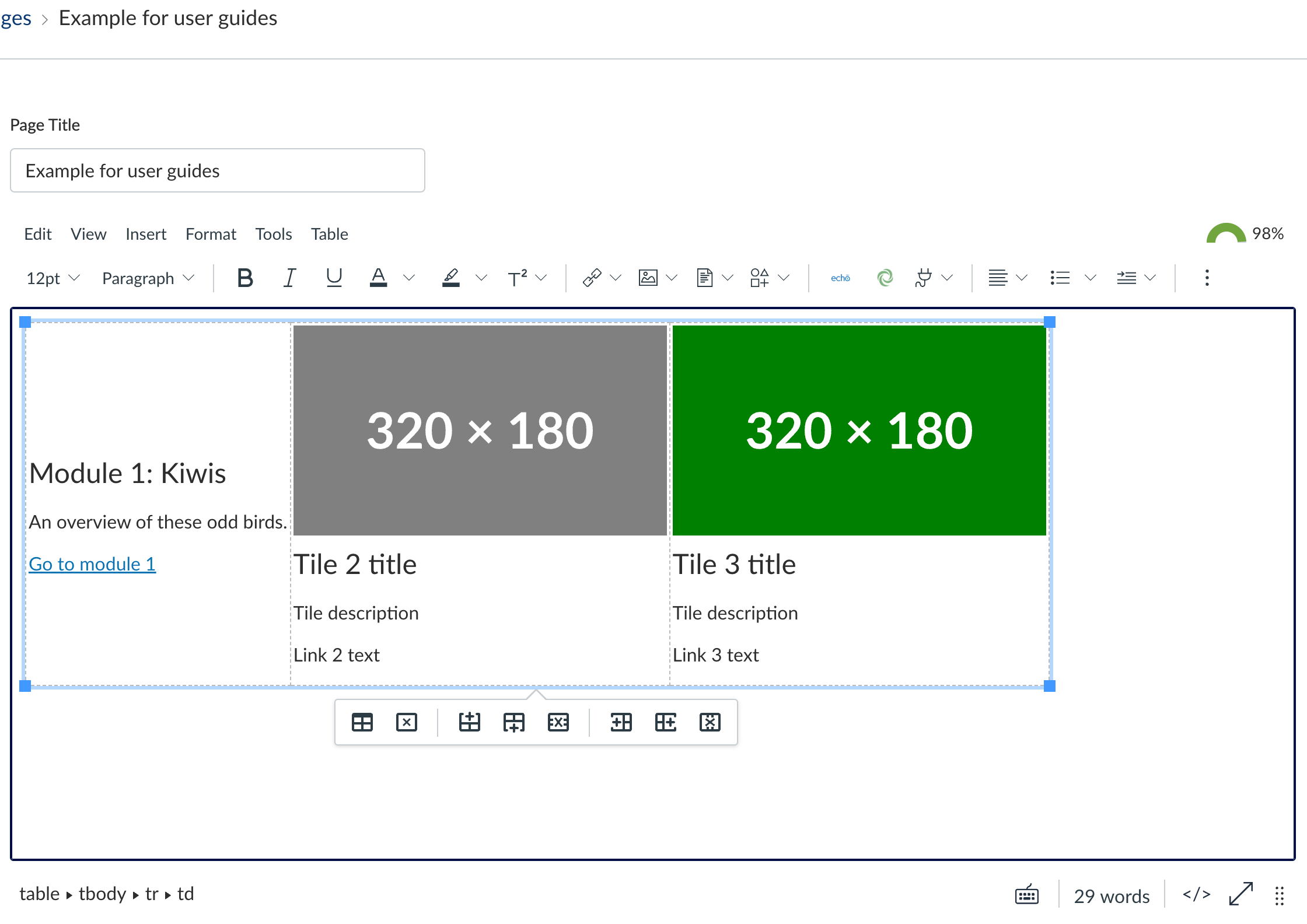This screenshot has height=924, width=1307.
Task: Open the Format menu
Action: coord(211,234)
